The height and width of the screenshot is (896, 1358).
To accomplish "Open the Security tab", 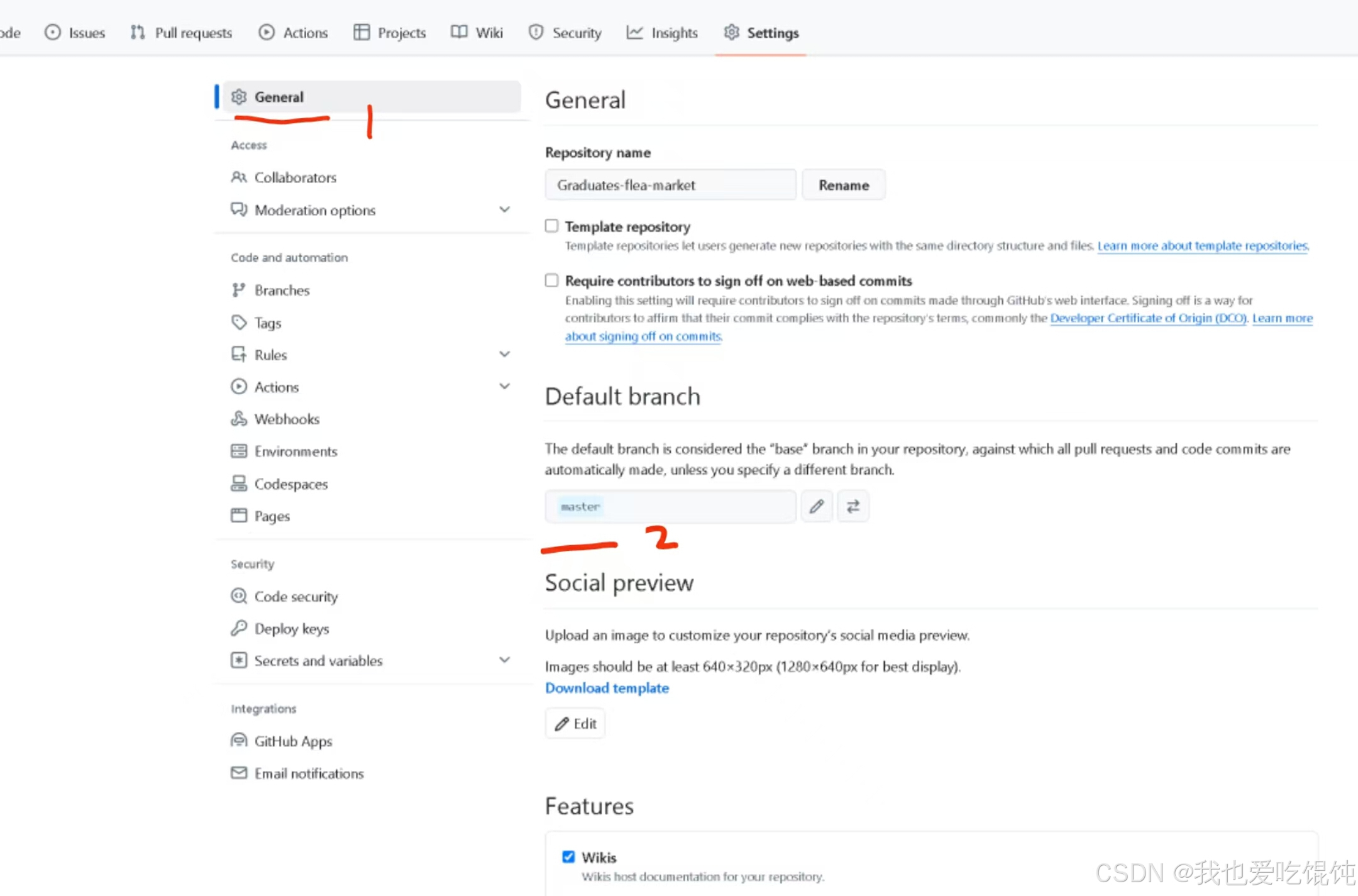I will tap(564, 32).
